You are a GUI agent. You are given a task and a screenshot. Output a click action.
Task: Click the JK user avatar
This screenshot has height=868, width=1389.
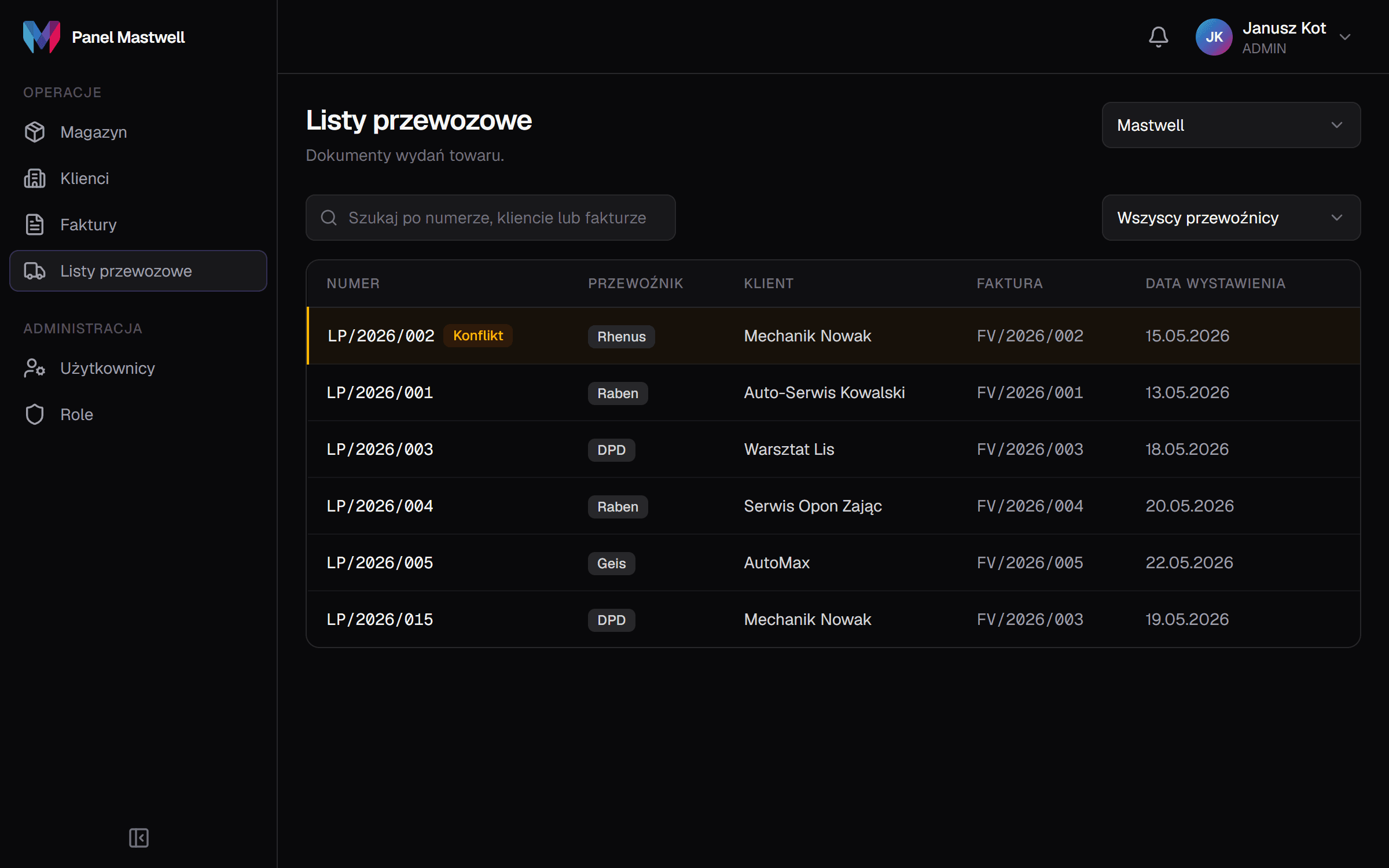click(1214, 37)
